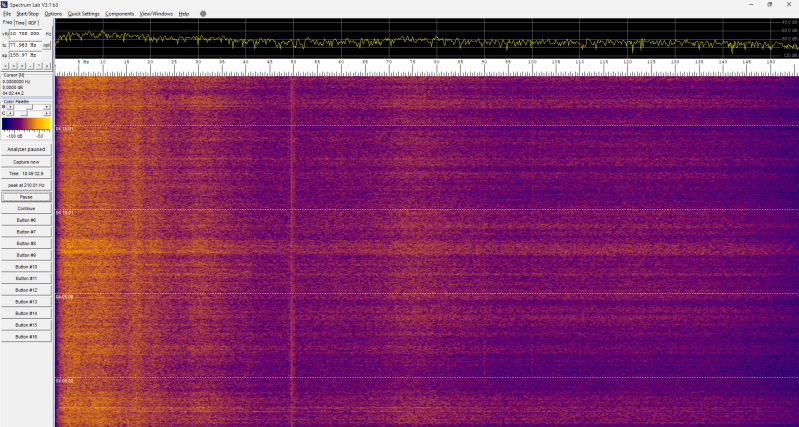Click Button #10

26,267
